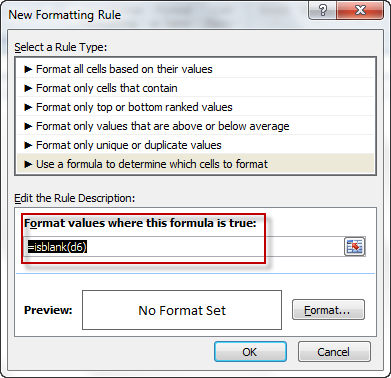This screenshot has width=391, height=378.
Task: Choose Format only top or bottom ranked values
Action: (196, 107)
